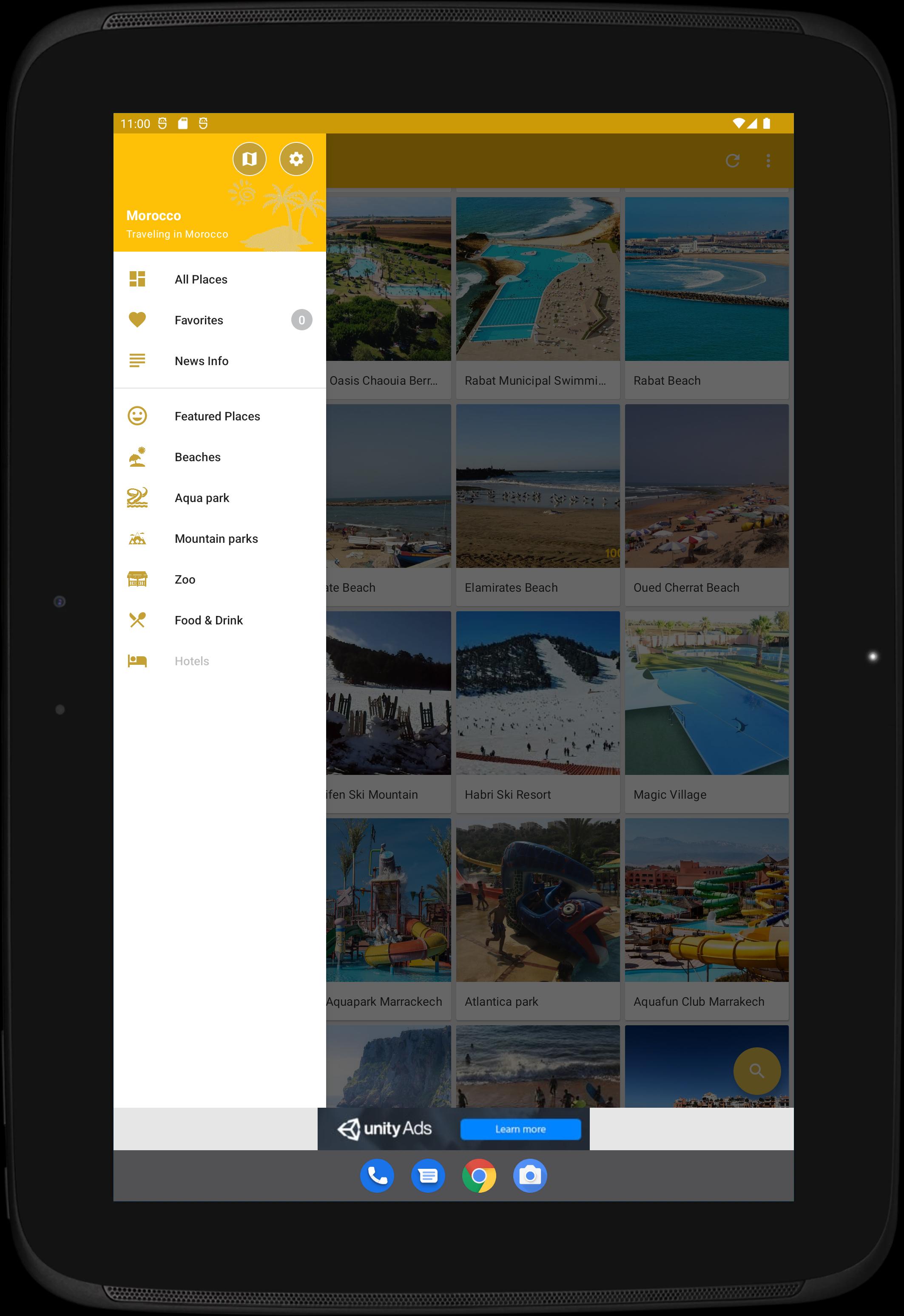Viewport: 904px width, 1316px height.
Task: Tap the Food & Drink utensils icon
Action: [137, 620]
